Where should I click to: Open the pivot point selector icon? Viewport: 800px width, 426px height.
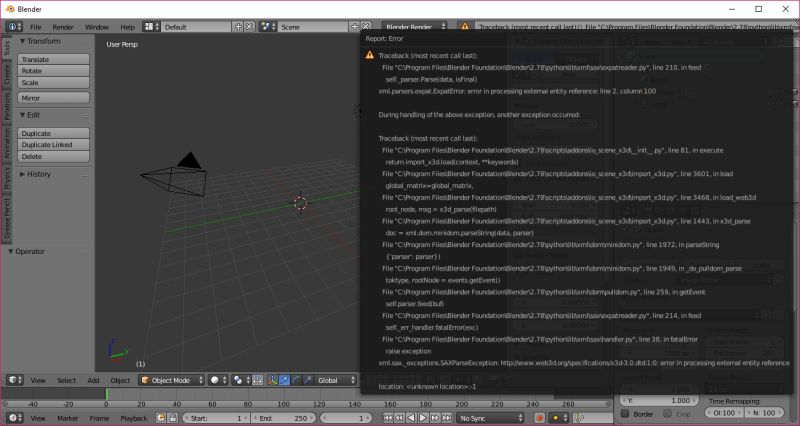pos(241,380)
